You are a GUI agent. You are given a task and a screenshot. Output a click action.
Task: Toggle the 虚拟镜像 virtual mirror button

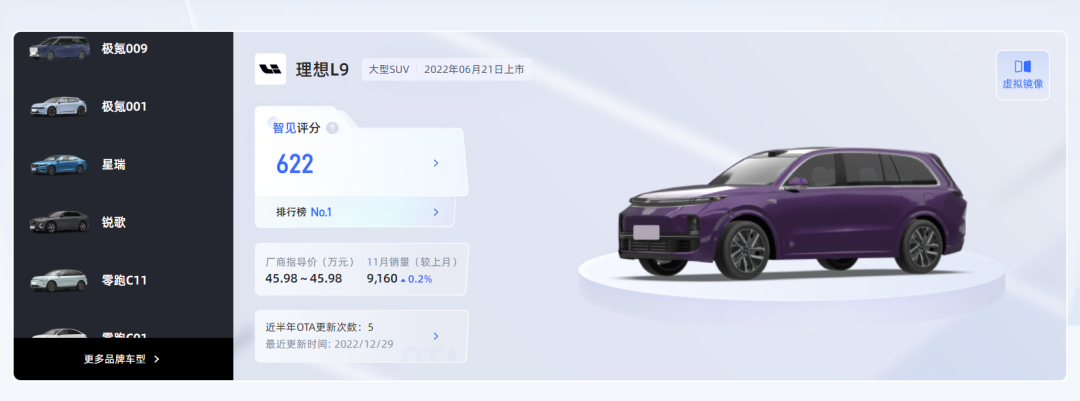pyautogui.click(x=1022, y=75)
